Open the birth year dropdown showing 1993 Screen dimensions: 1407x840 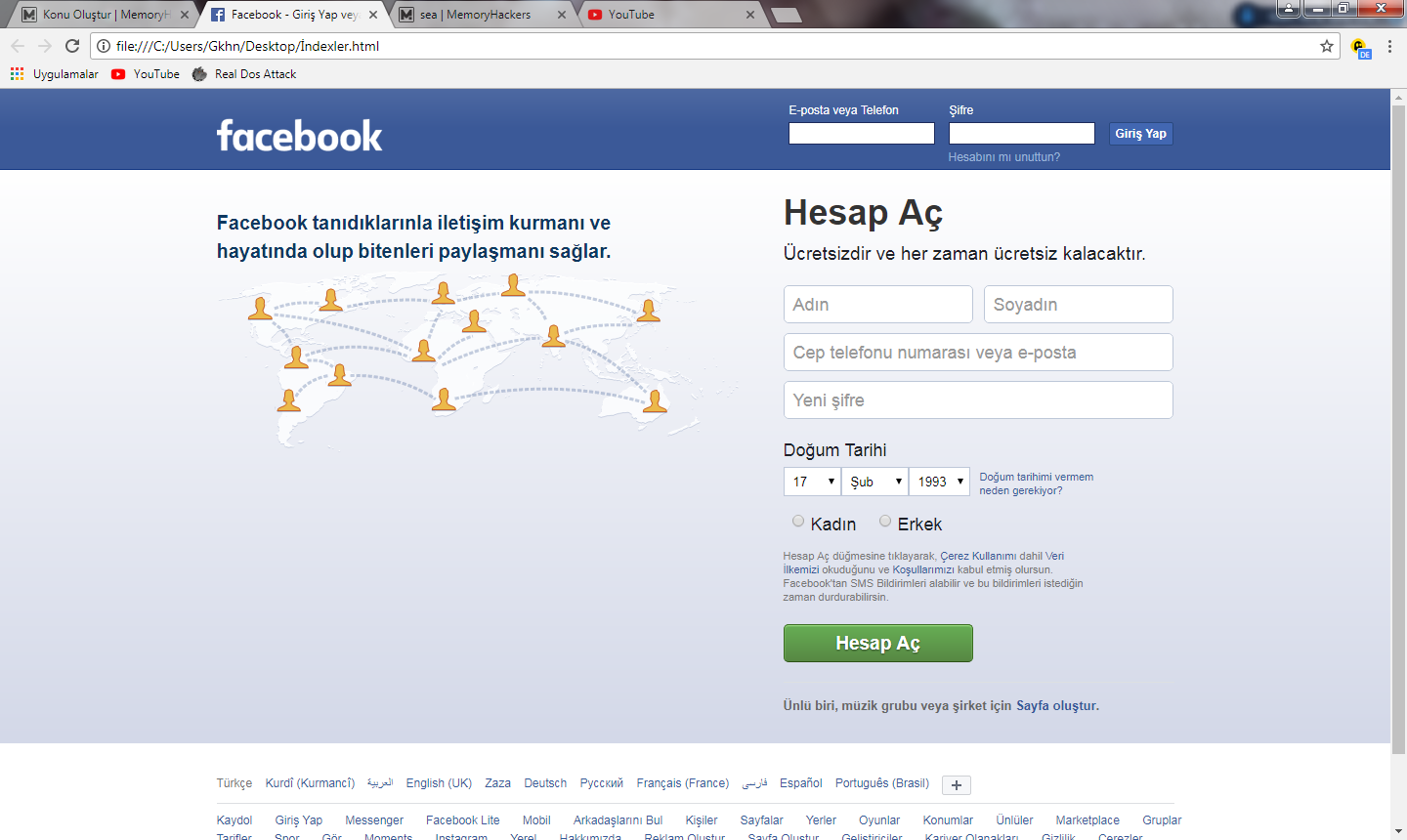pyautogui.click(x=939, y=482)
